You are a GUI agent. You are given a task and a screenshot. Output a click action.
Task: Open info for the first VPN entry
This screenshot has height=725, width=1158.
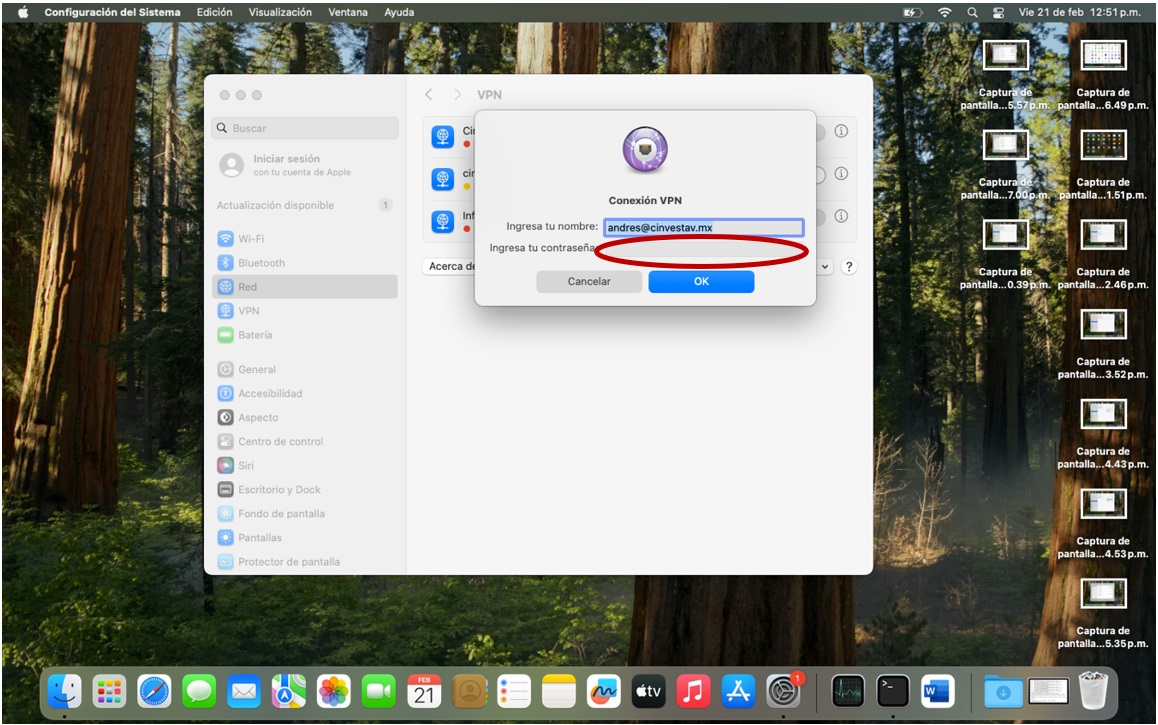[841, 131]
